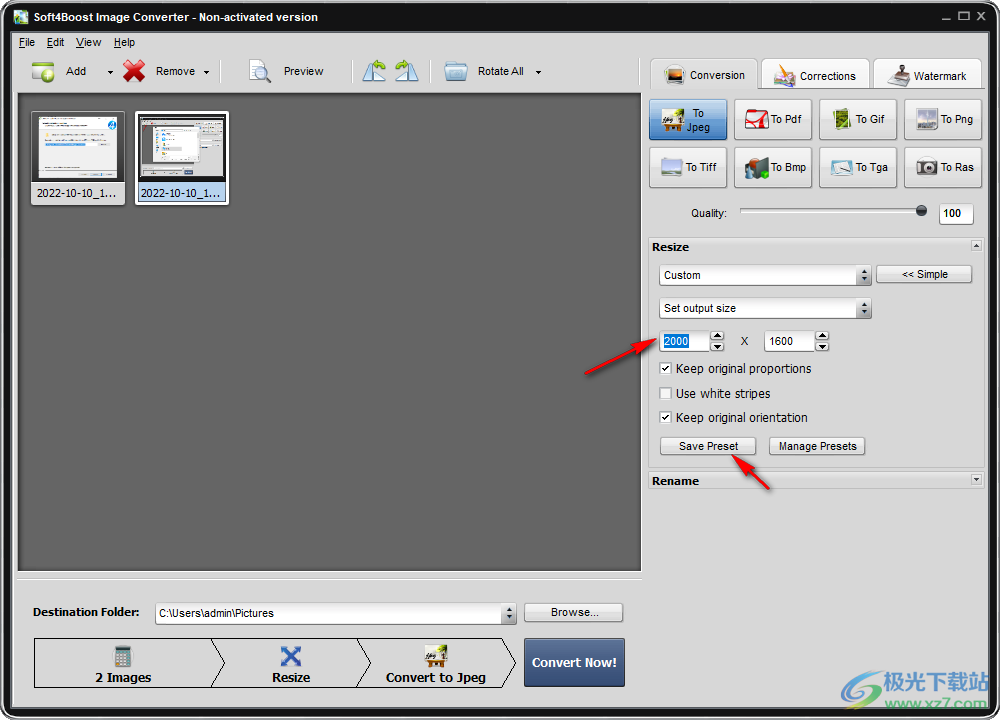Select the first image thumbnail
1000x720 pixels.
[x=78, y=158]
